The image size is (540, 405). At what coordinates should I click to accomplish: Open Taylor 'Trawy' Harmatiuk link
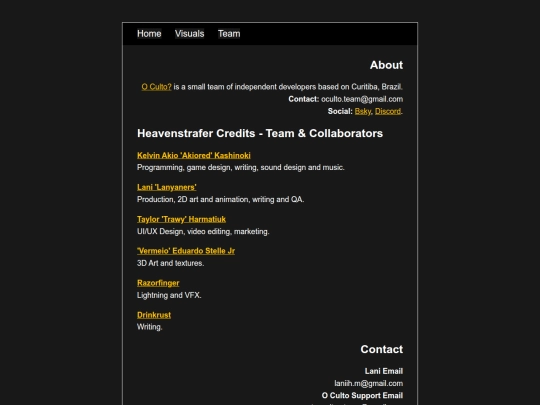(181, 219)
